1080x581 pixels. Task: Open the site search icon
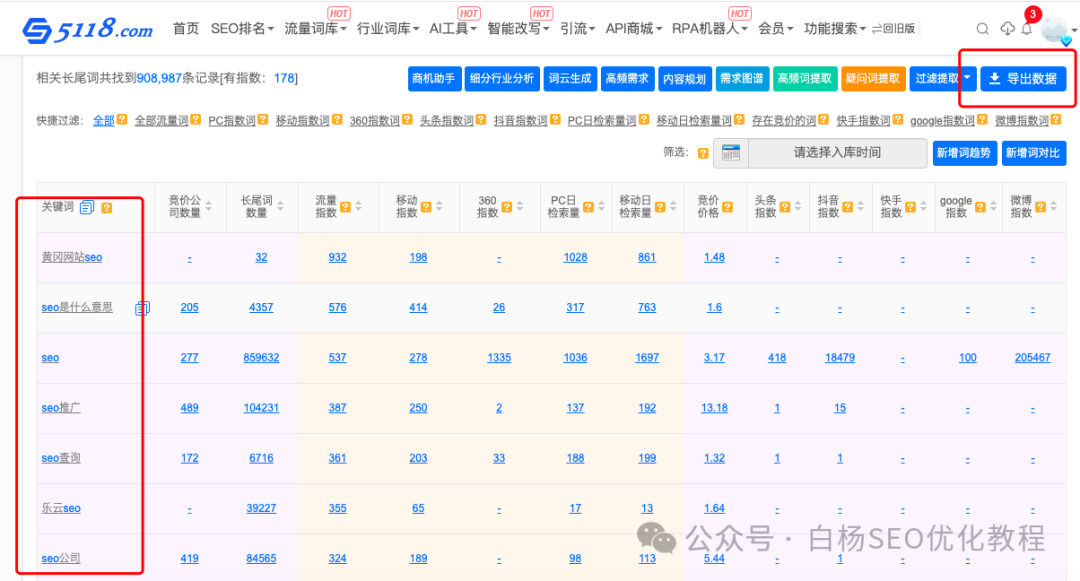click(983, 28)
